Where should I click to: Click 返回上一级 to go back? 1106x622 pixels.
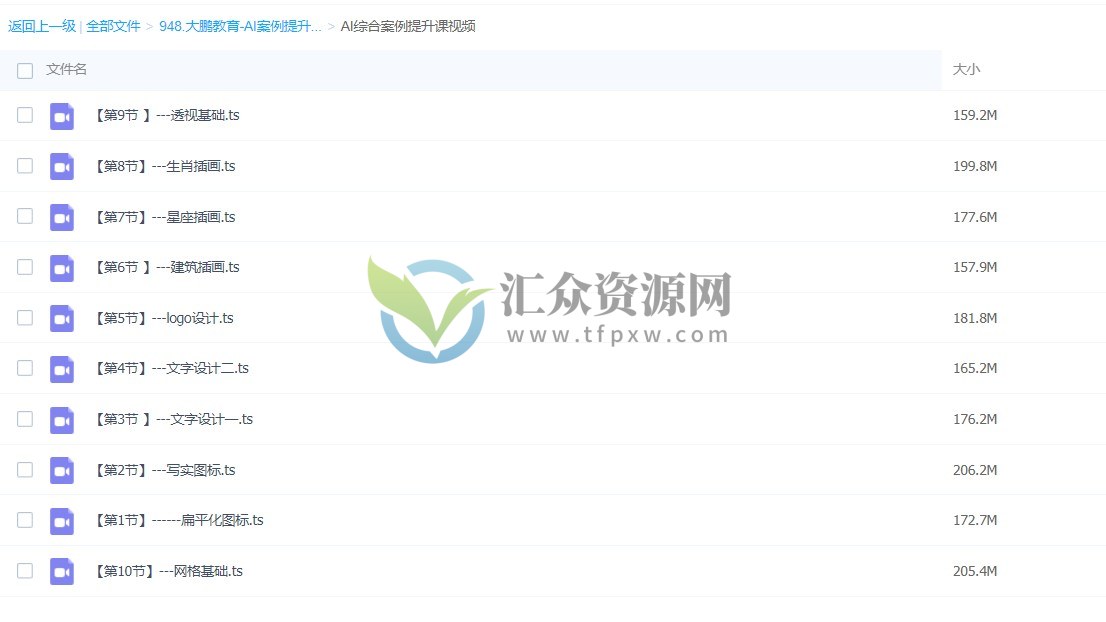click(42, 27)
